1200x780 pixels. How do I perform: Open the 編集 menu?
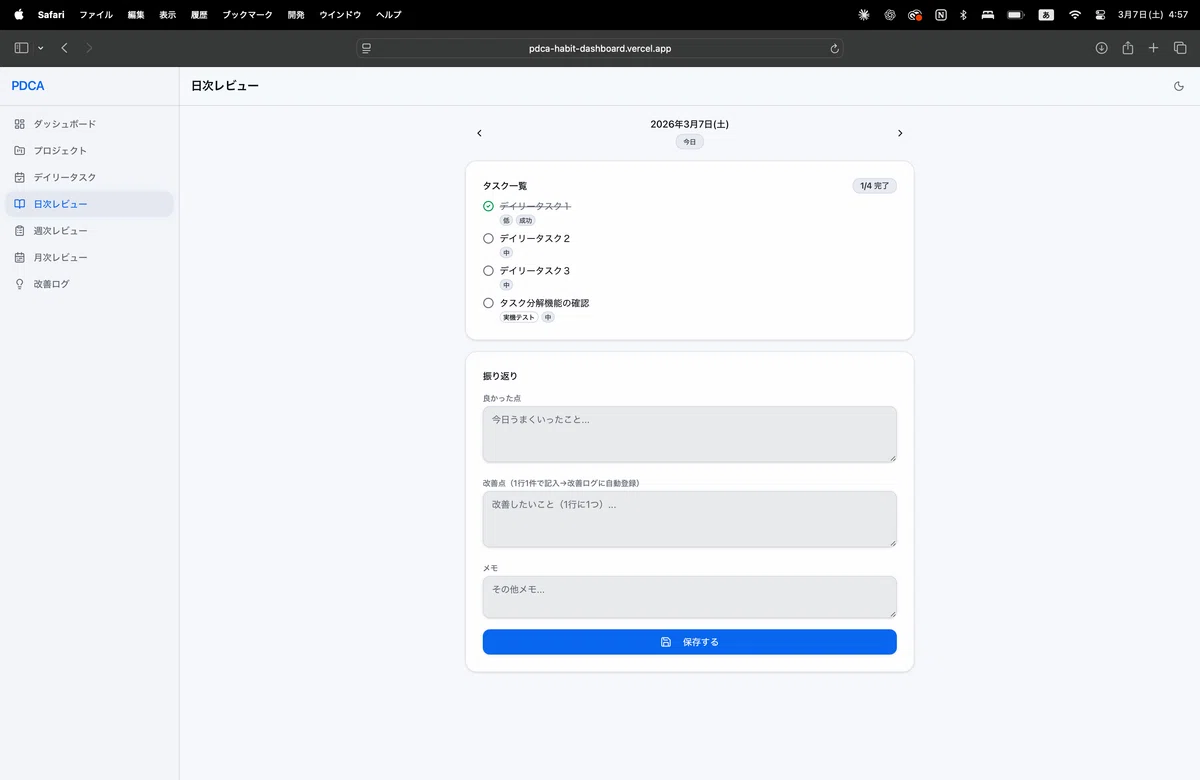click(136, 15)
